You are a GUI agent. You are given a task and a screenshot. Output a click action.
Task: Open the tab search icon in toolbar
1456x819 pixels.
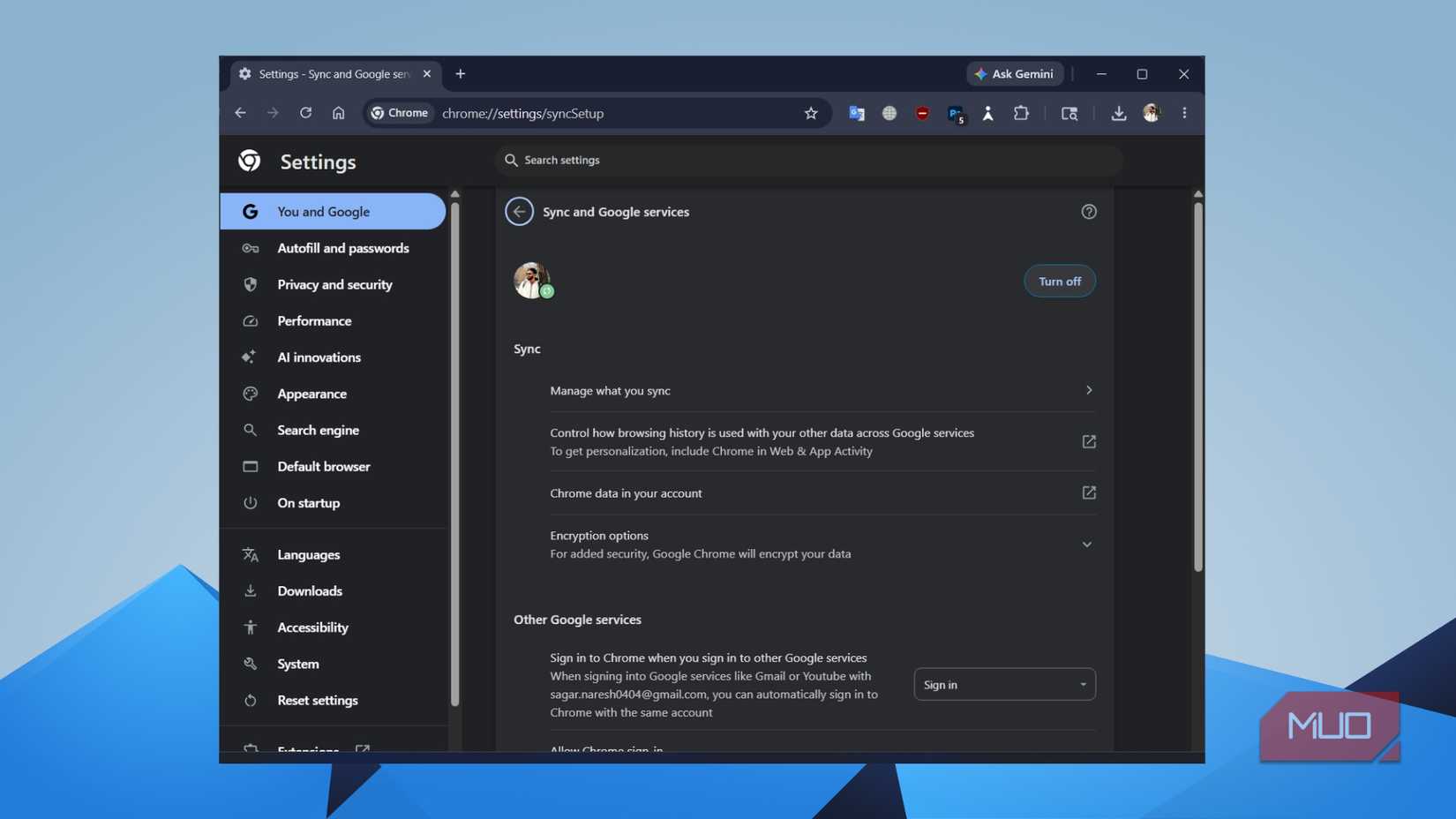pyautogui.click(x=1069, y=113)
